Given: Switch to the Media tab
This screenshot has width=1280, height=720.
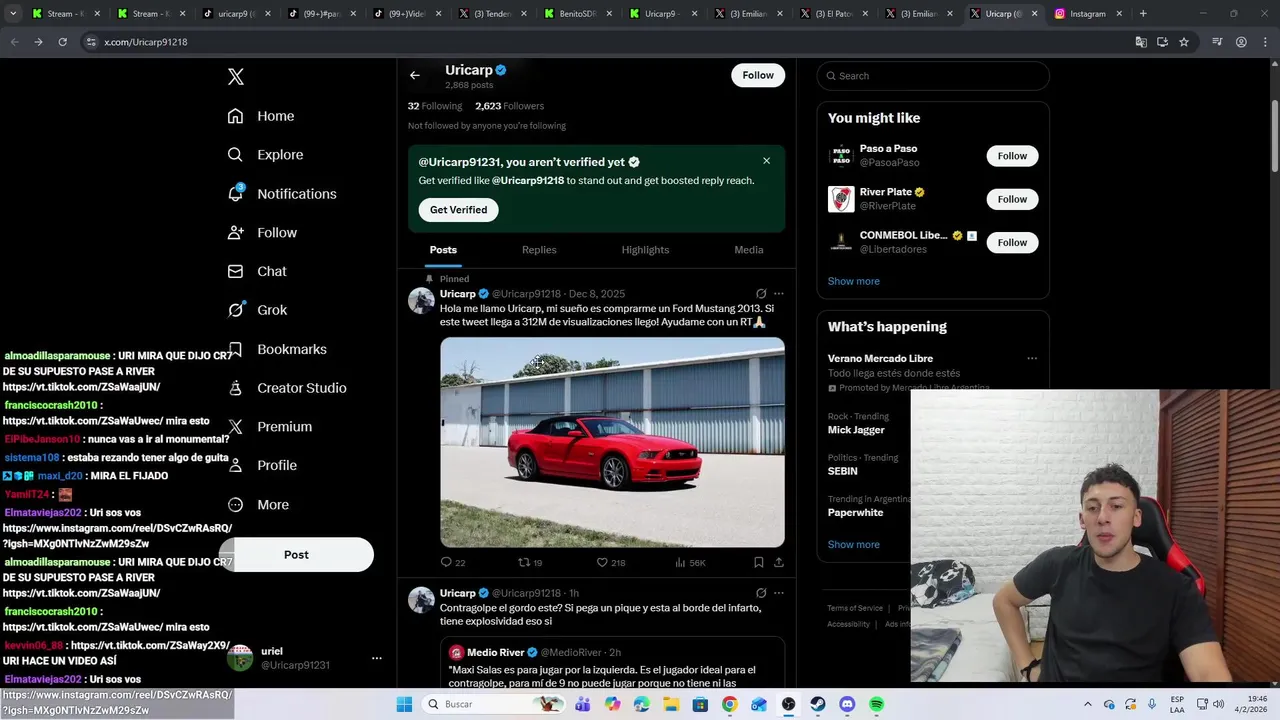Looking at the screenshot, I should click(749, 250).
